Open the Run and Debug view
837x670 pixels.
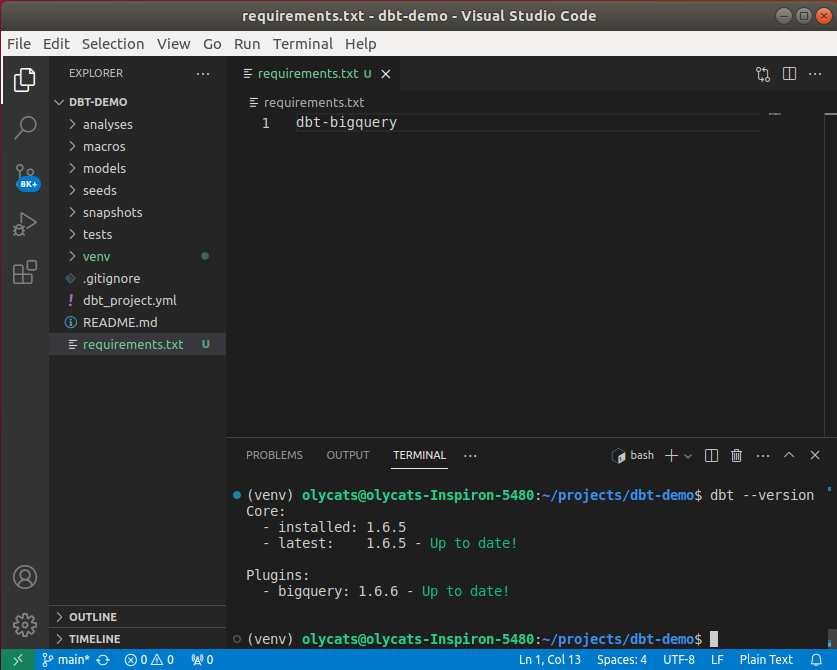pos(25,224)
